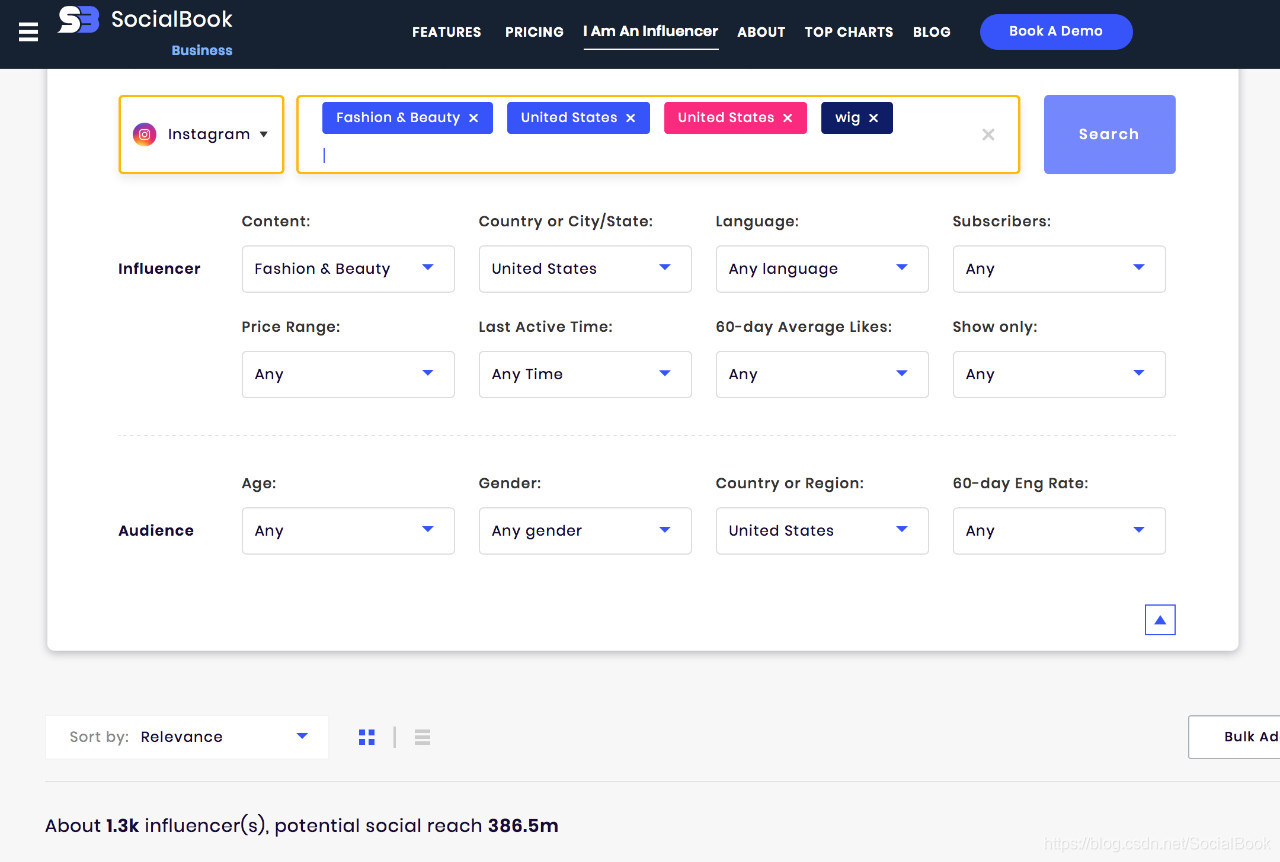The width and height of the screenshot is (1280, 862).
Task: Collapse the filter panel with up arrow
Action: pos(1160,620)
